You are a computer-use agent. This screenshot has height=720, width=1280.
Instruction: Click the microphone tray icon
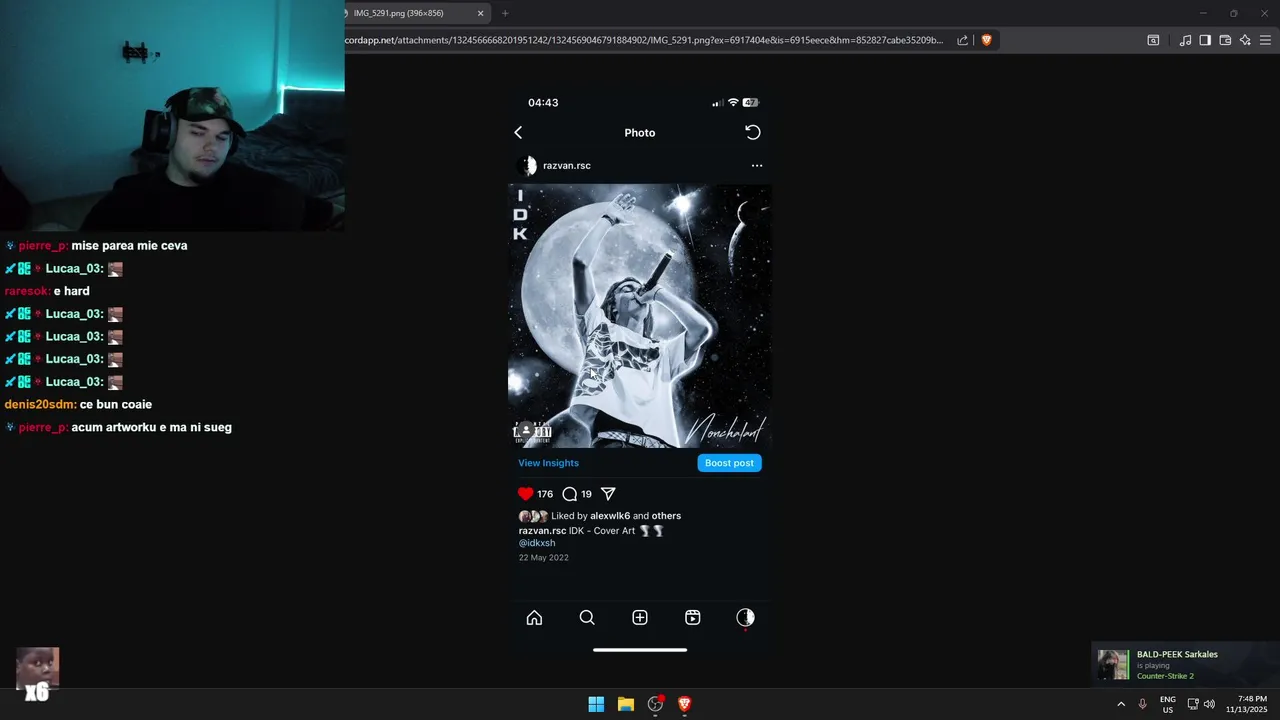[1142, 704]
